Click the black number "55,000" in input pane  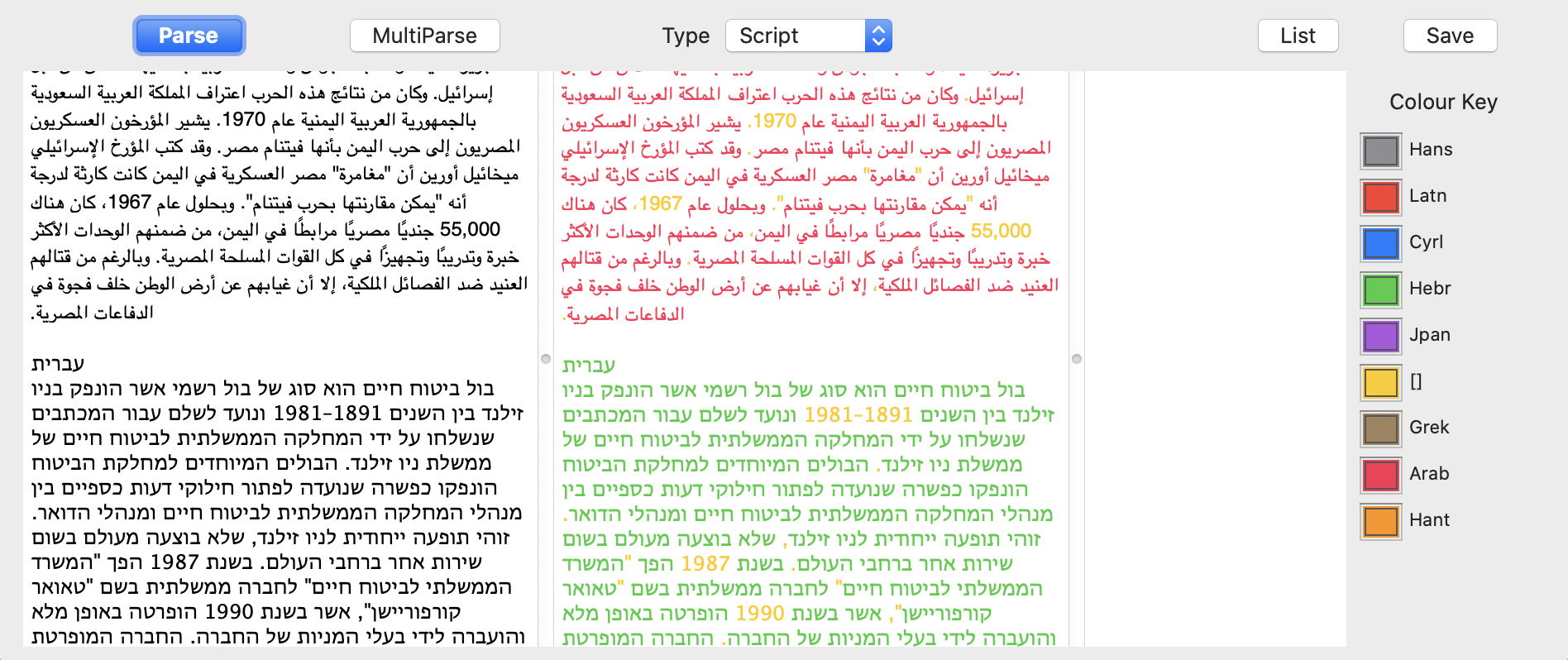click(471, 229)
